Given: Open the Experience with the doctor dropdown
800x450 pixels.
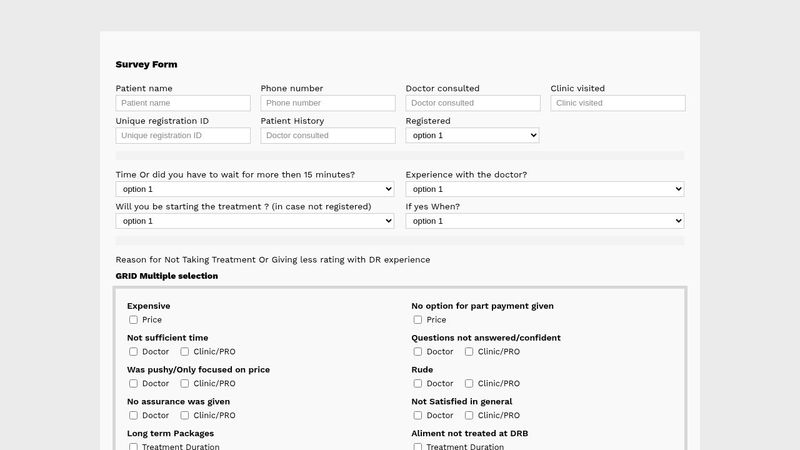Looking at the screenshot, I should [545, 189].
